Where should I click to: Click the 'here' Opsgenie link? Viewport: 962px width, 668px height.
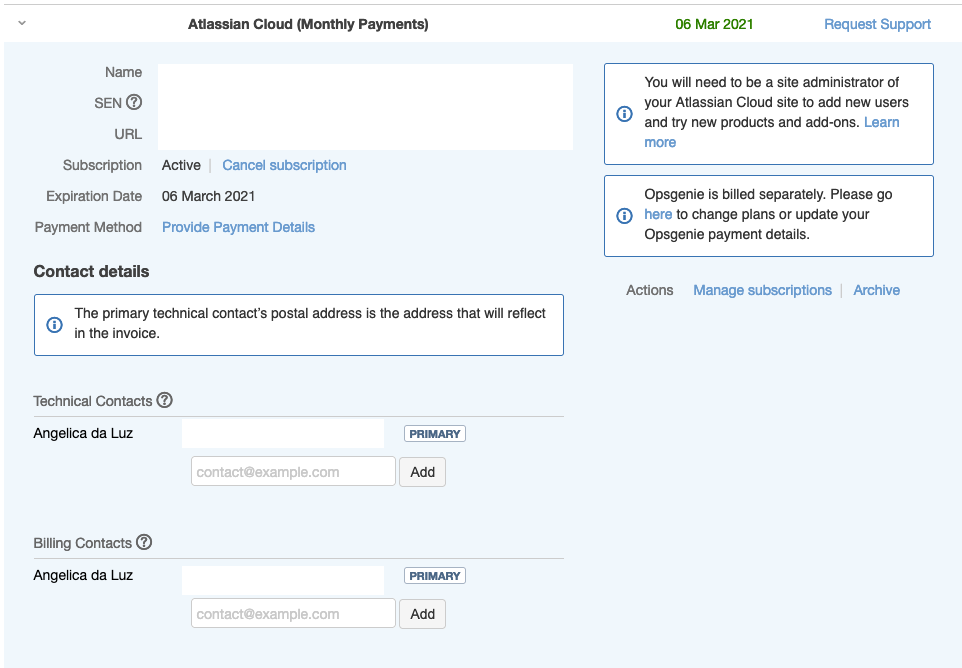click(658, 214)
